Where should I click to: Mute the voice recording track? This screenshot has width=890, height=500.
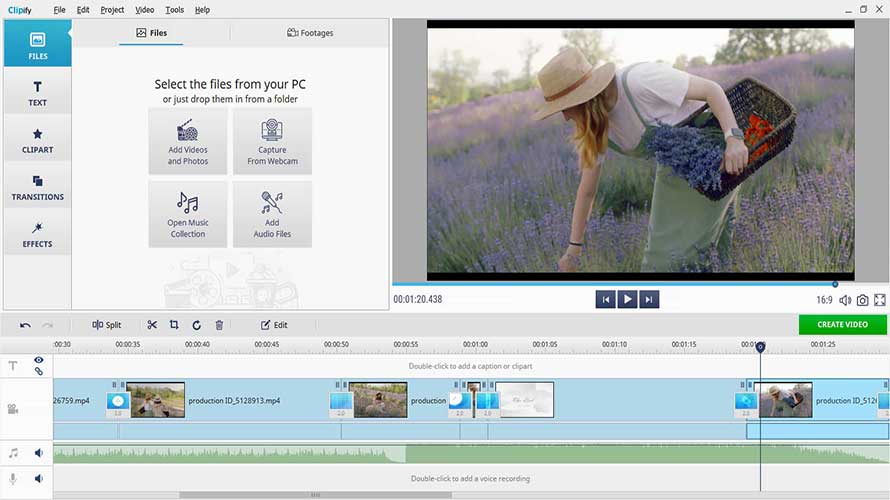point(39,479)
